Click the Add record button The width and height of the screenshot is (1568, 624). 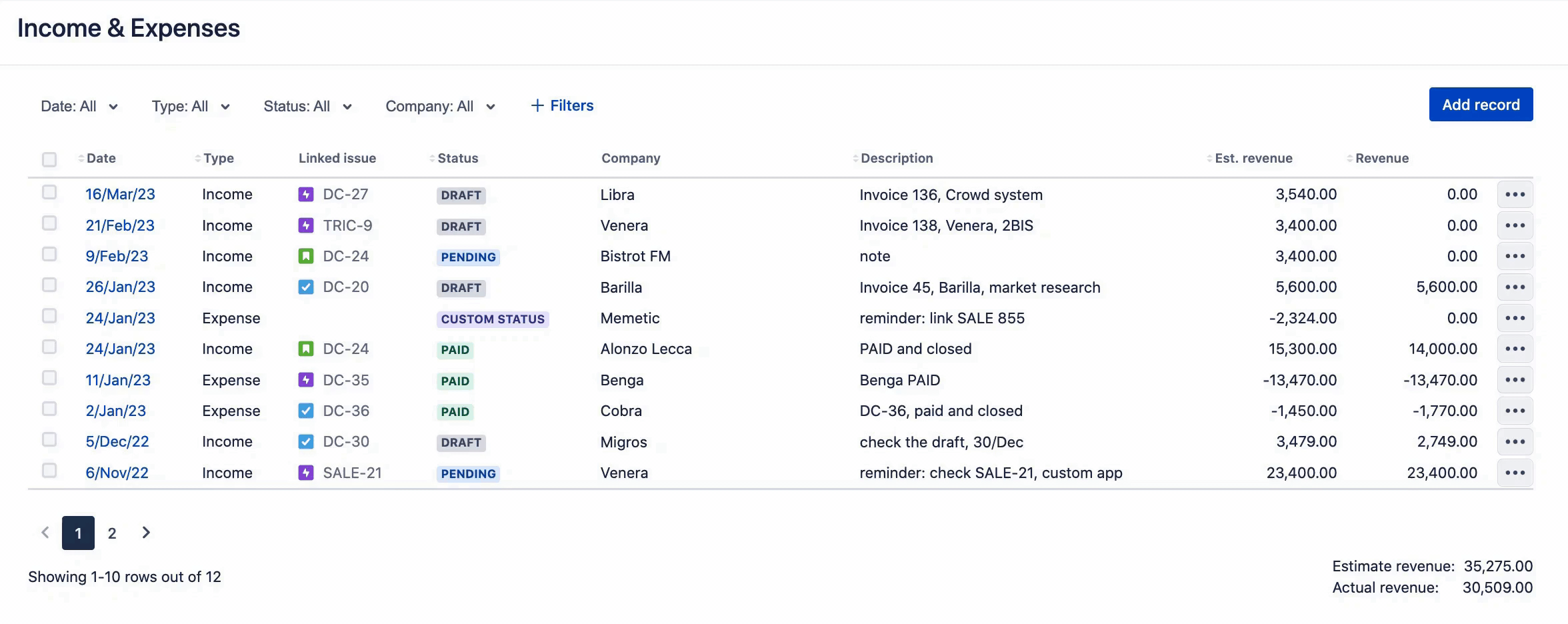point(1481,104)
